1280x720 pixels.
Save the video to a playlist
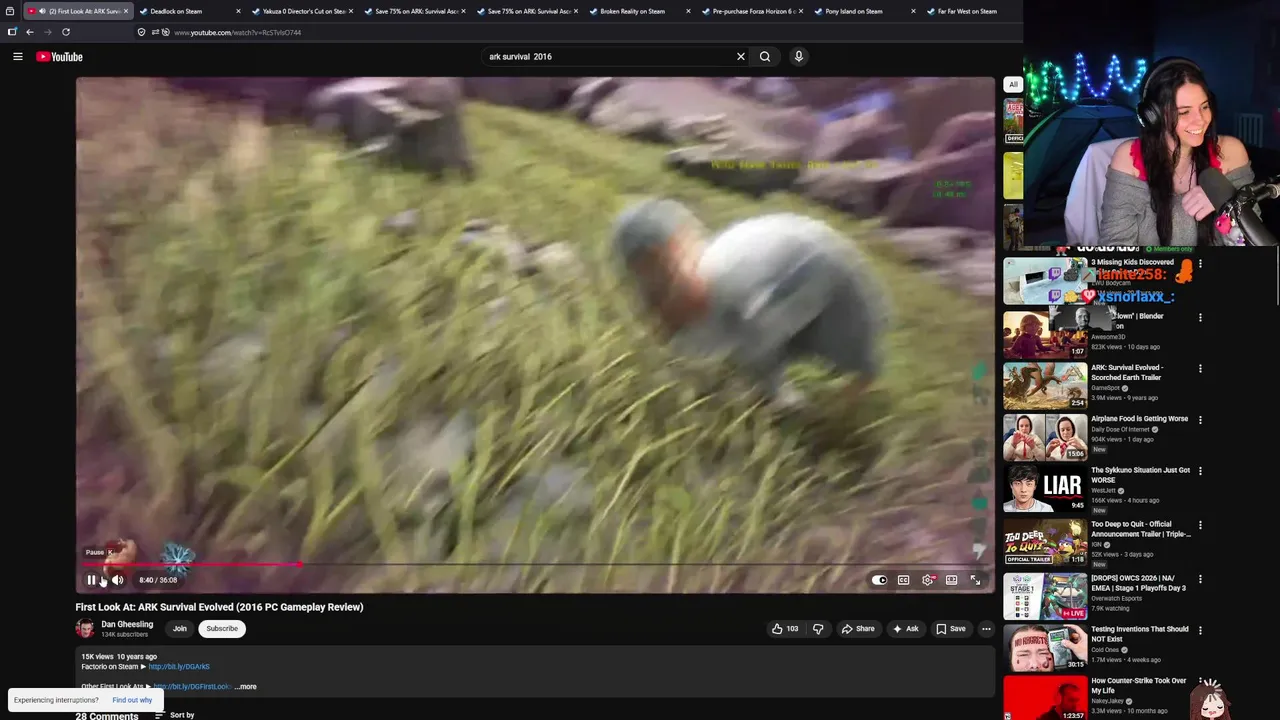pos(950,629)
